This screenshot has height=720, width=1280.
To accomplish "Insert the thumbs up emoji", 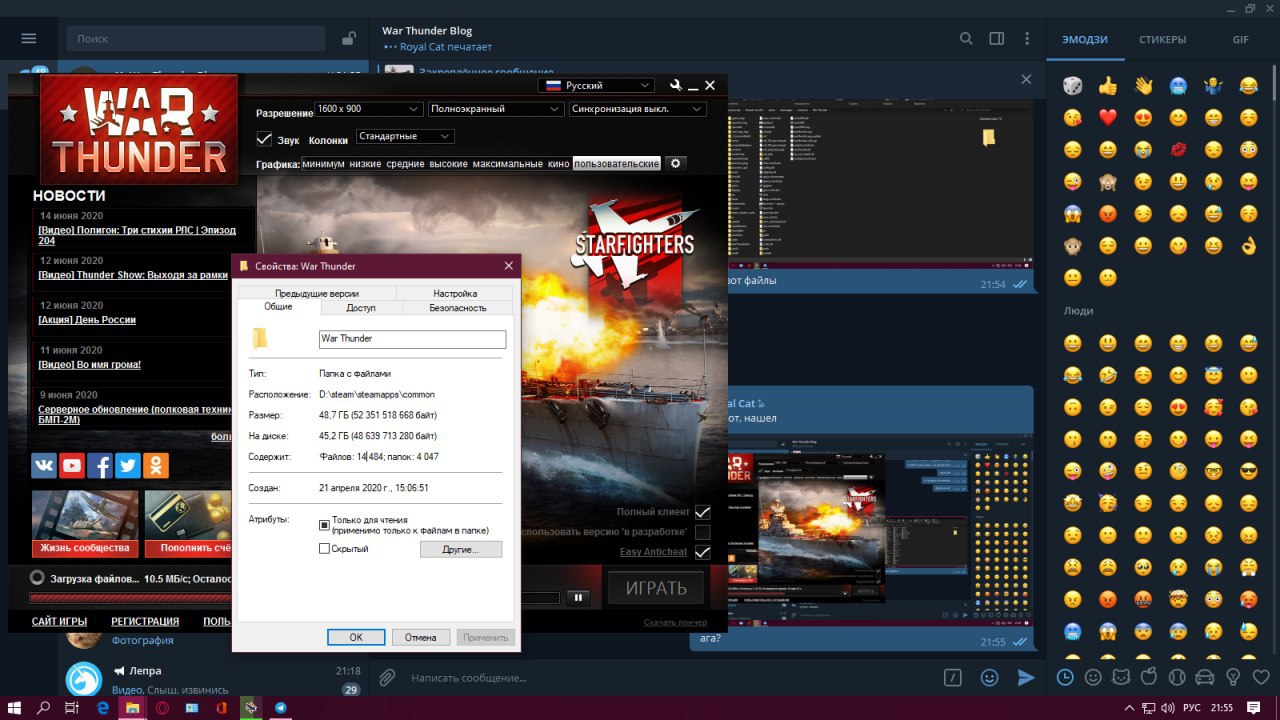I will click(x=1107, y=86).
